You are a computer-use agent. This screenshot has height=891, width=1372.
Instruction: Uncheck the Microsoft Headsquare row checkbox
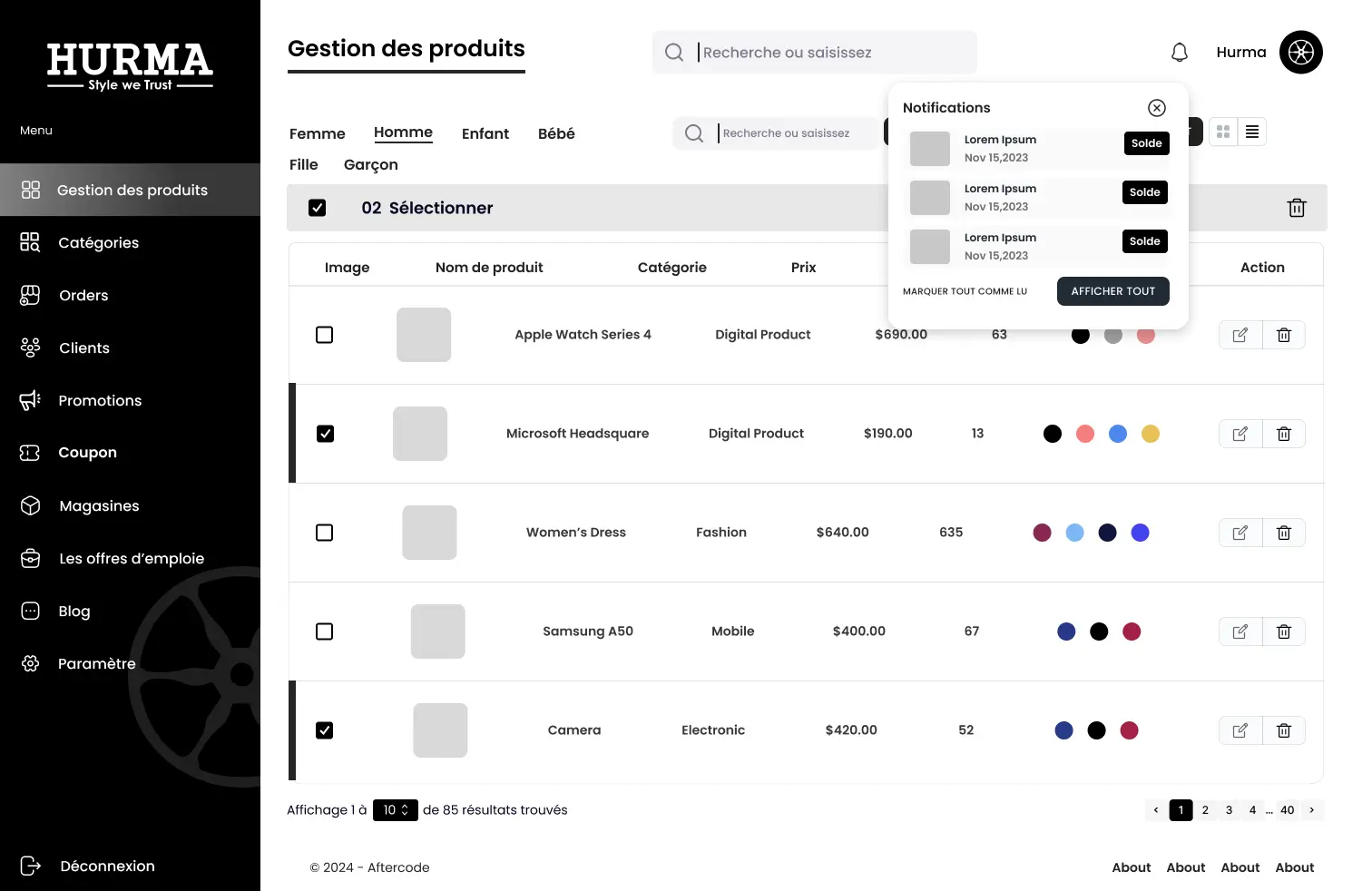(325, 434)
